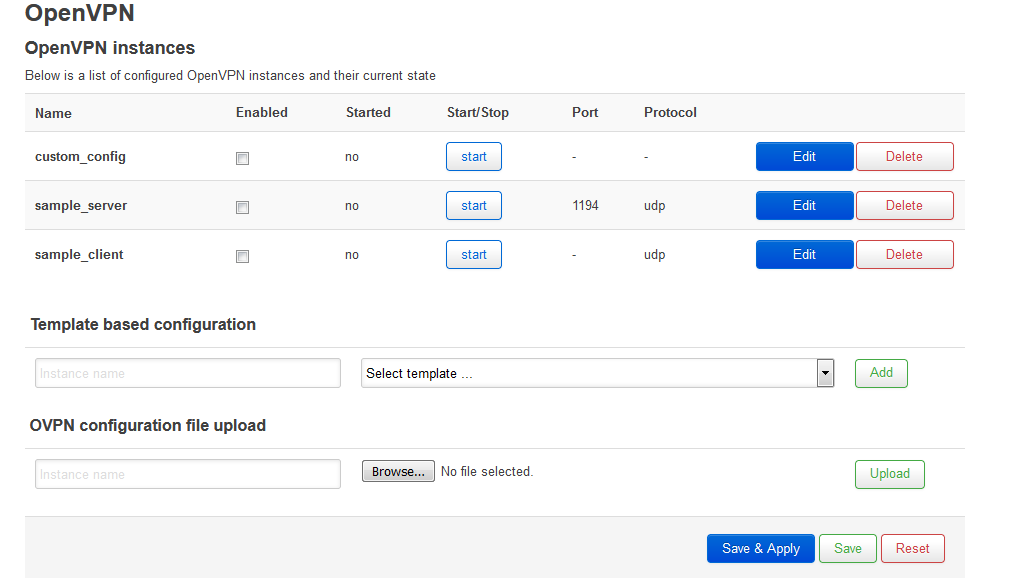Focus the template Instance name field
This screenshot has height=578, width=1028.
[x=188, y=373]
